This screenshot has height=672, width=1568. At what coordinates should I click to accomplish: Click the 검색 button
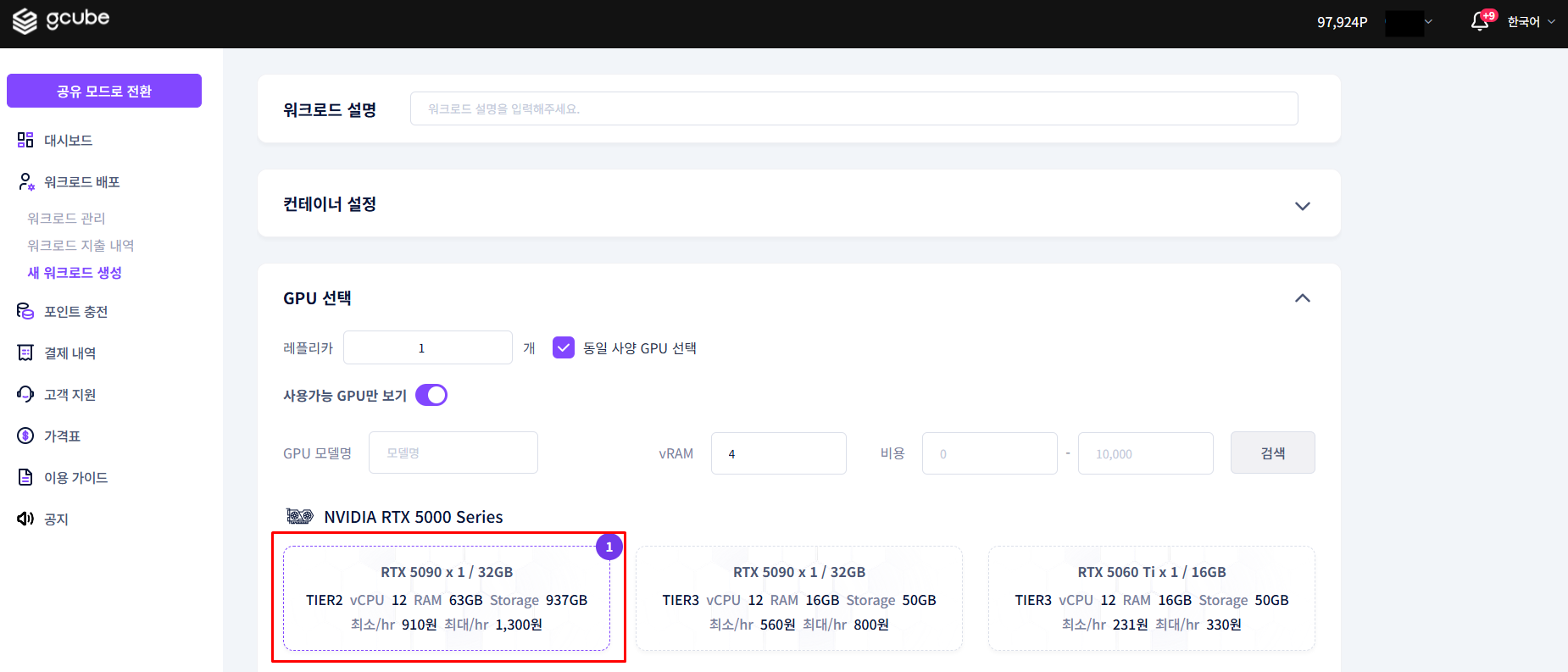pos(1273,453)
